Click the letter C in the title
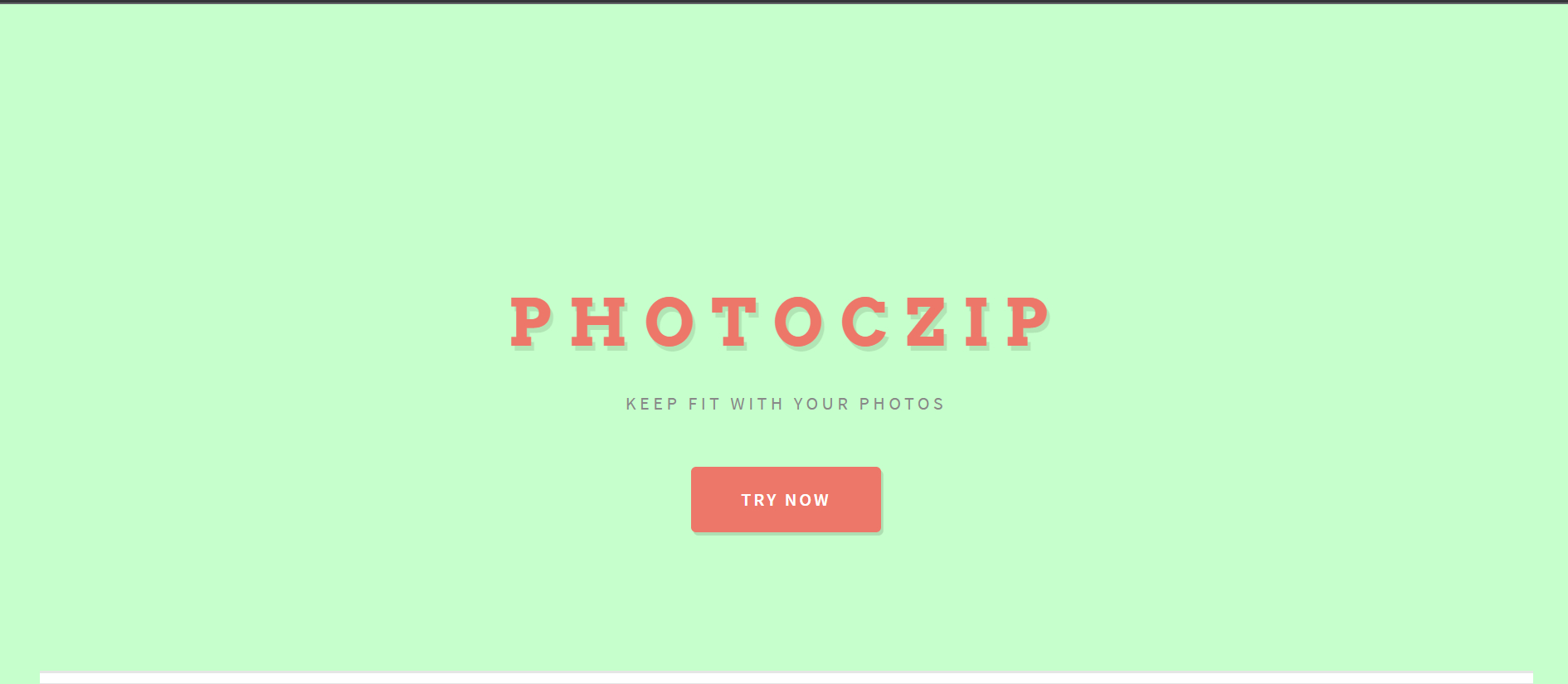The image size is (1568, 684). pyautogui.click(x=865, y=322)
